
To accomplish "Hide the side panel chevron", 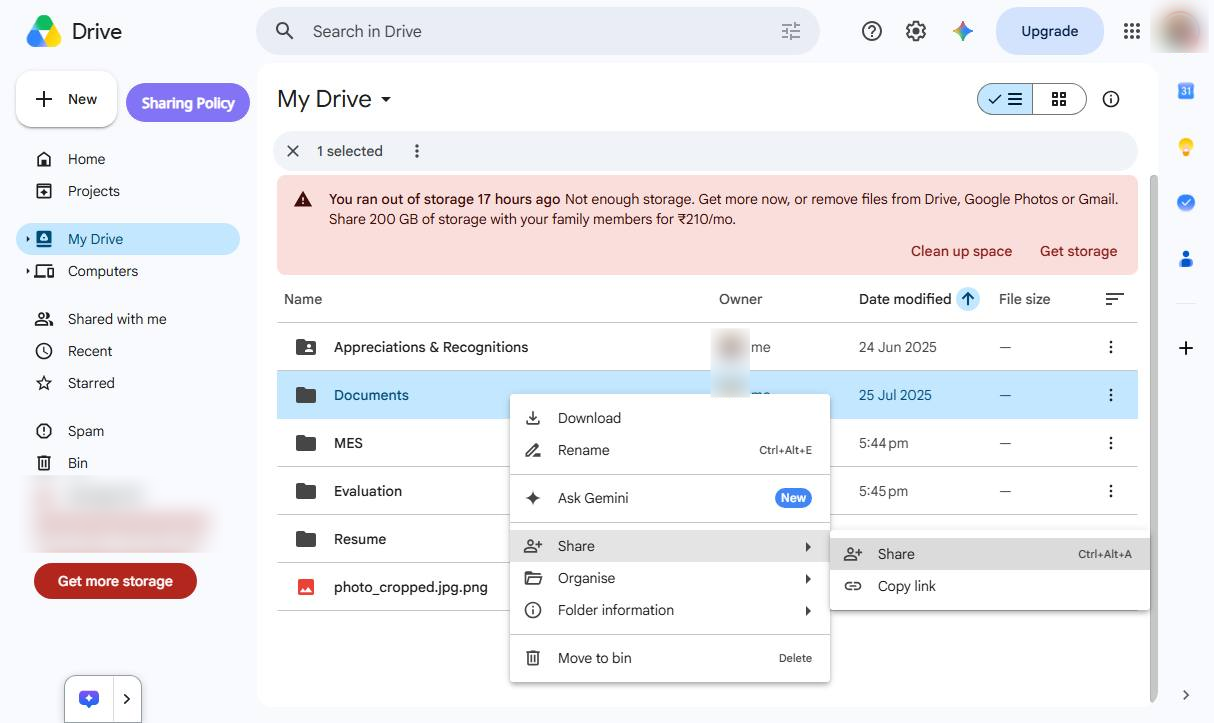I will [x=1186, y=695].
